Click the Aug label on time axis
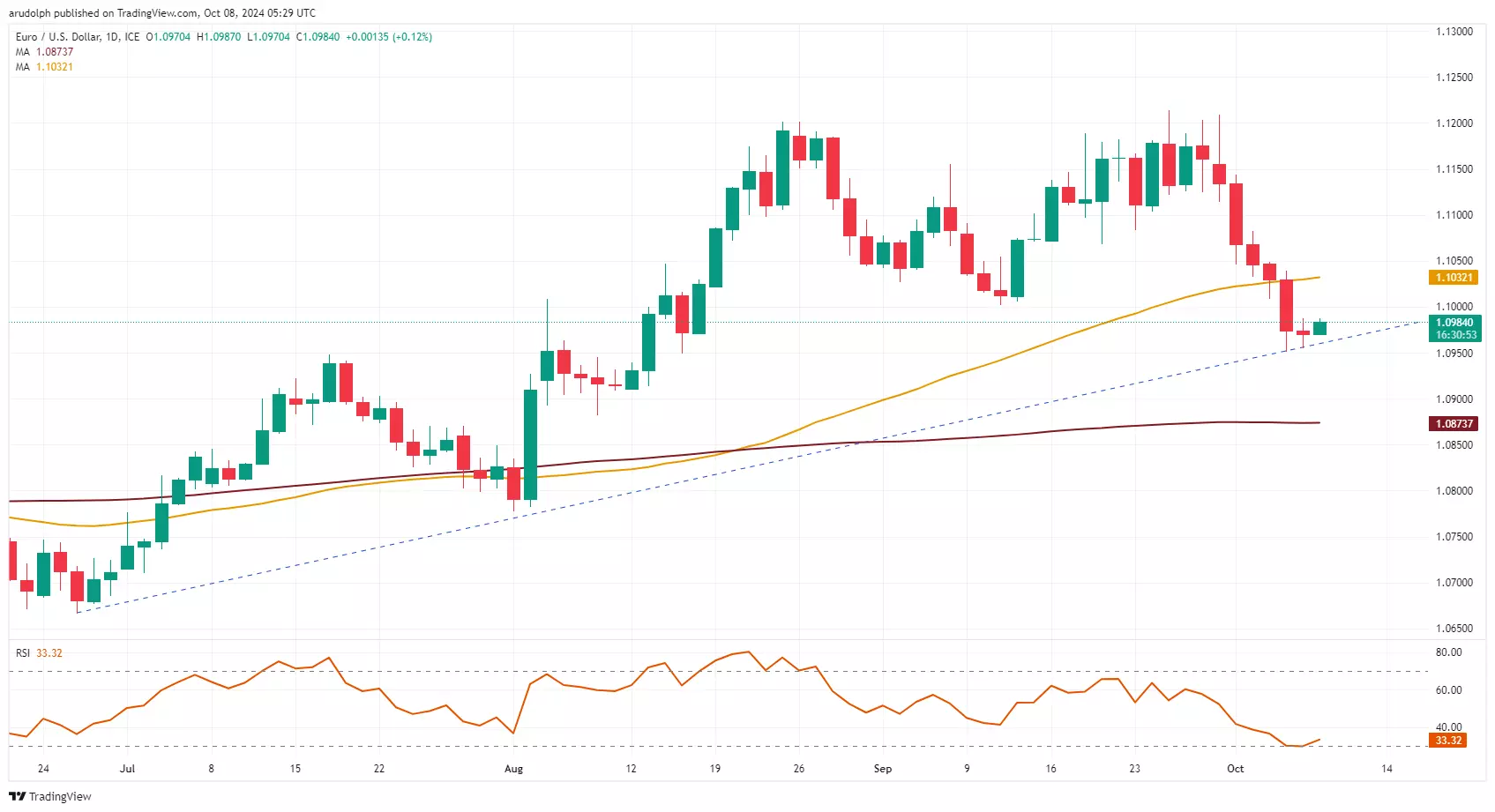Screen dimensions: 1495x812 click(x=513, y=769)
